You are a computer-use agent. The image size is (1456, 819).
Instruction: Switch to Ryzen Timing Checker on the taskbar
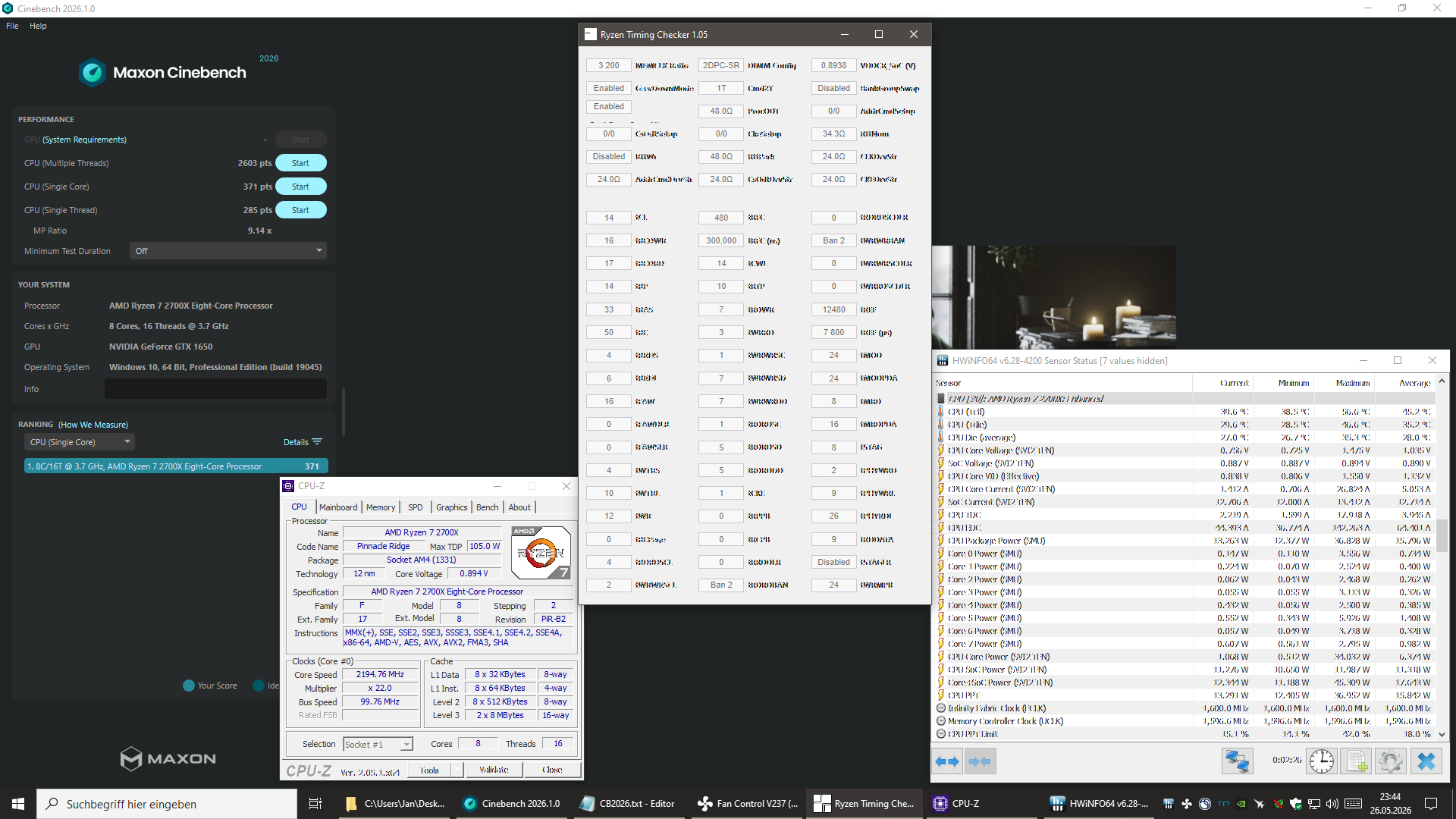(x=864, y=804)
